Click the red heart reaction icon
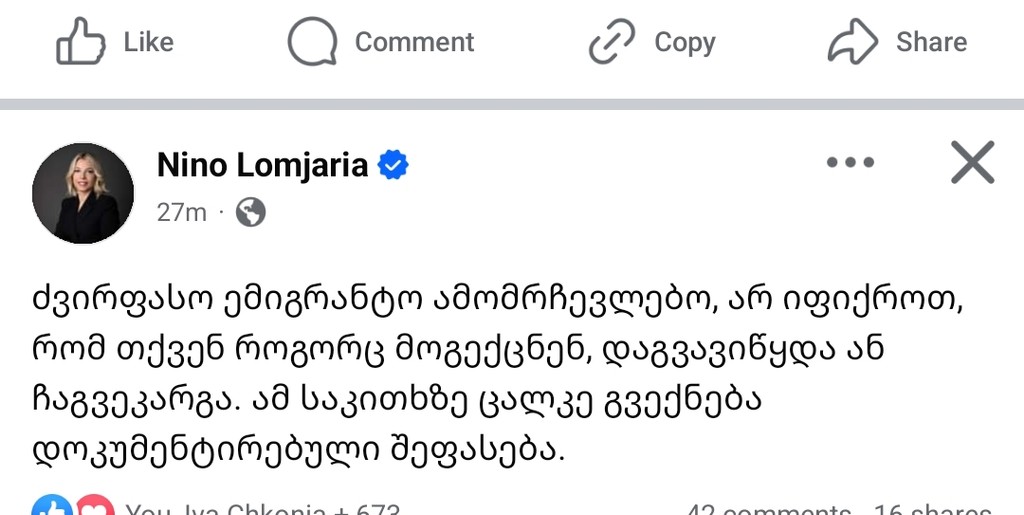The height and width of the screenshot is (515, 1024). [95, 506]
